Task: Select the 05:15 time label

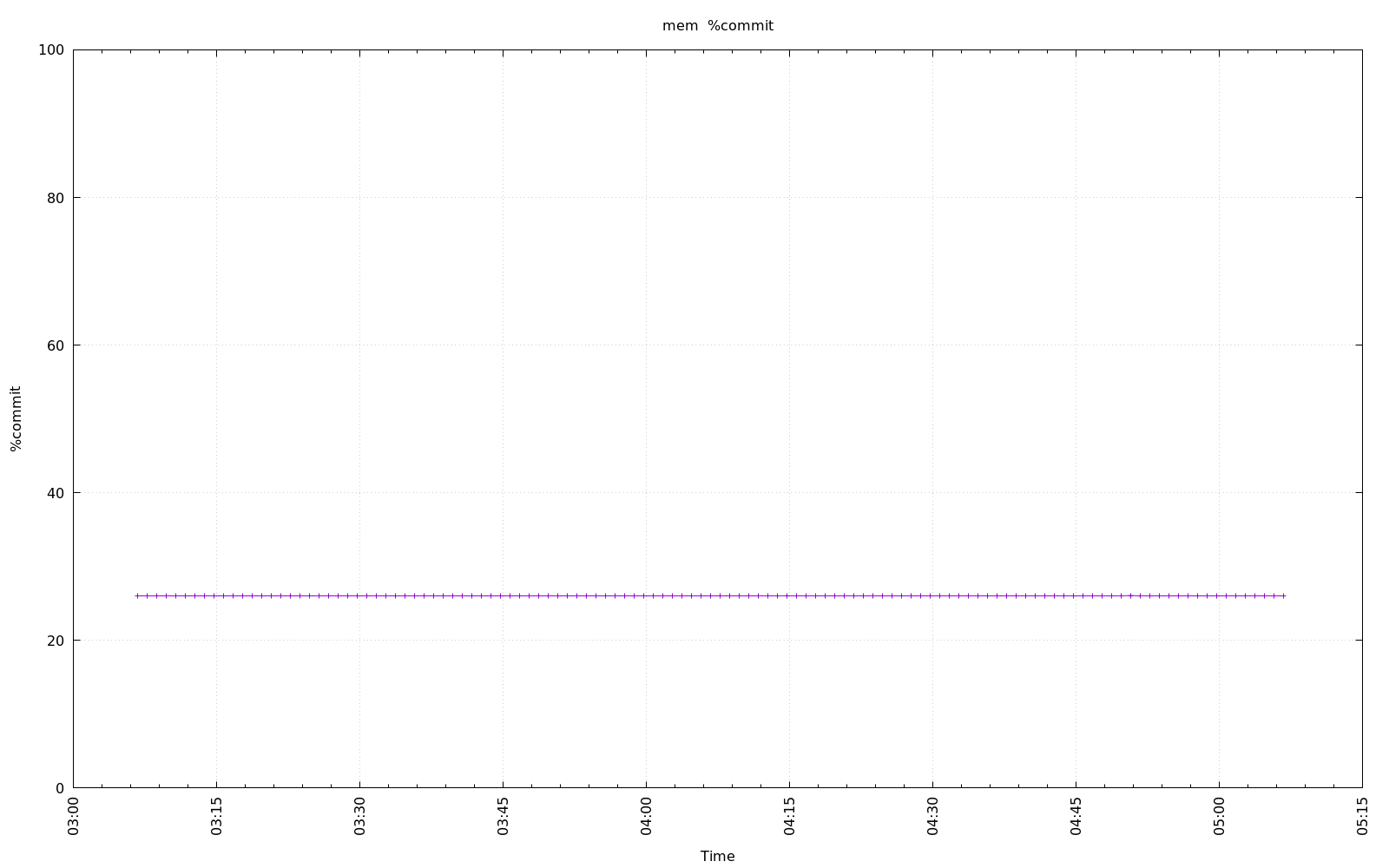Action: 1363,817
